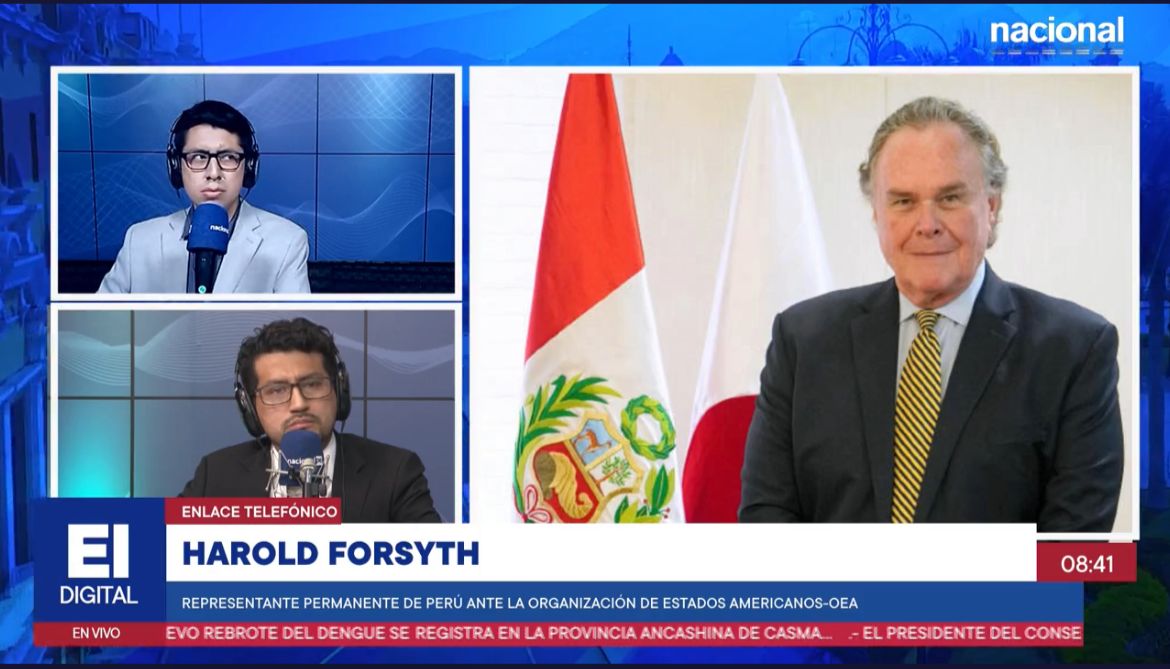Click the EN VIVO live badge

tap(96, 633)
